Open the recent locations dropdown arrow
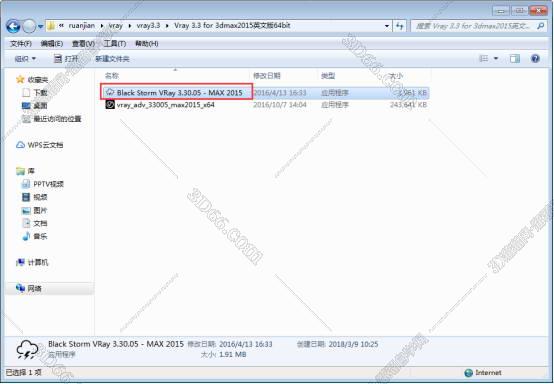 (x=40, y=26)
